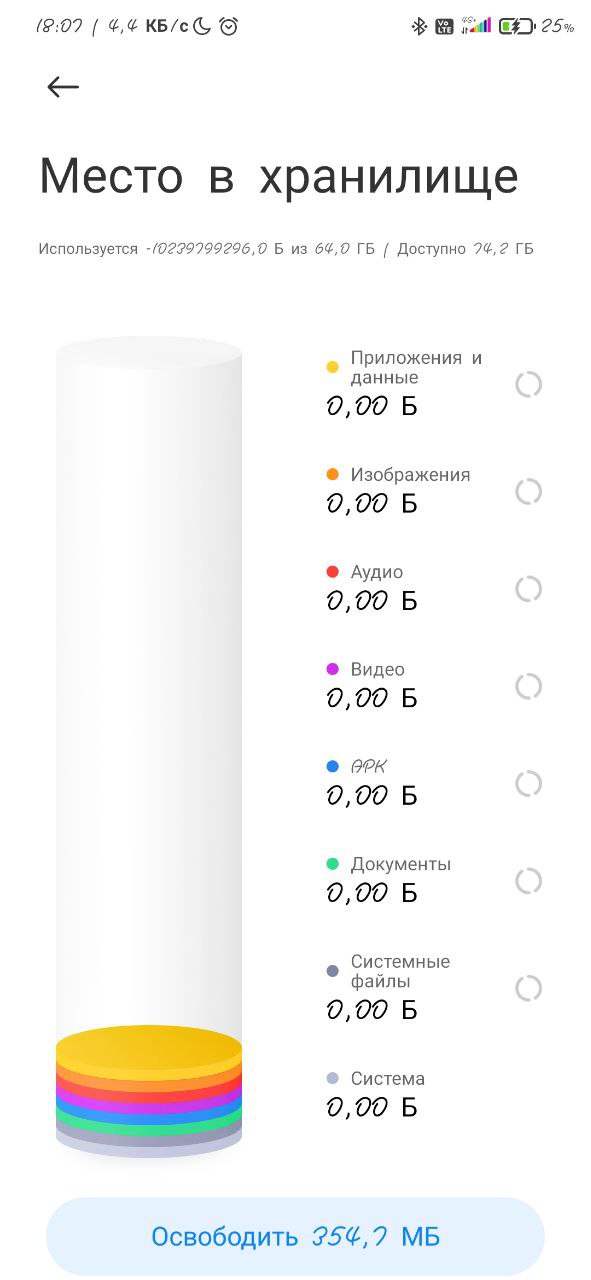Tap the Используется storage summary text
The image size is (591, 1280).
286,249
